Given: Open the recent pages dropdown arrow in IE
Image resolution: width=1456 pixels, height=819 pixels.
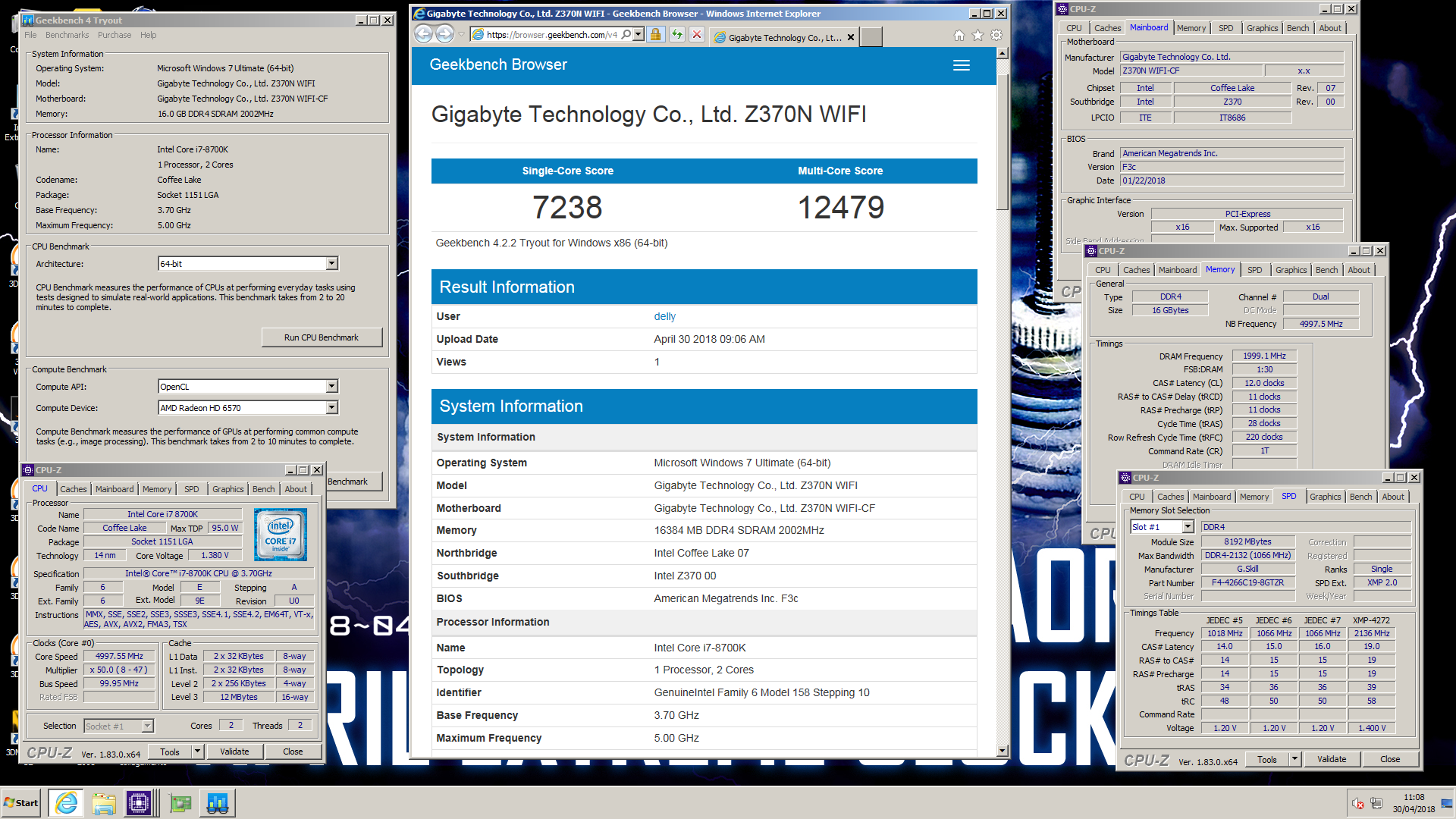Looking at the screenshot, I should tap(461, 35).
